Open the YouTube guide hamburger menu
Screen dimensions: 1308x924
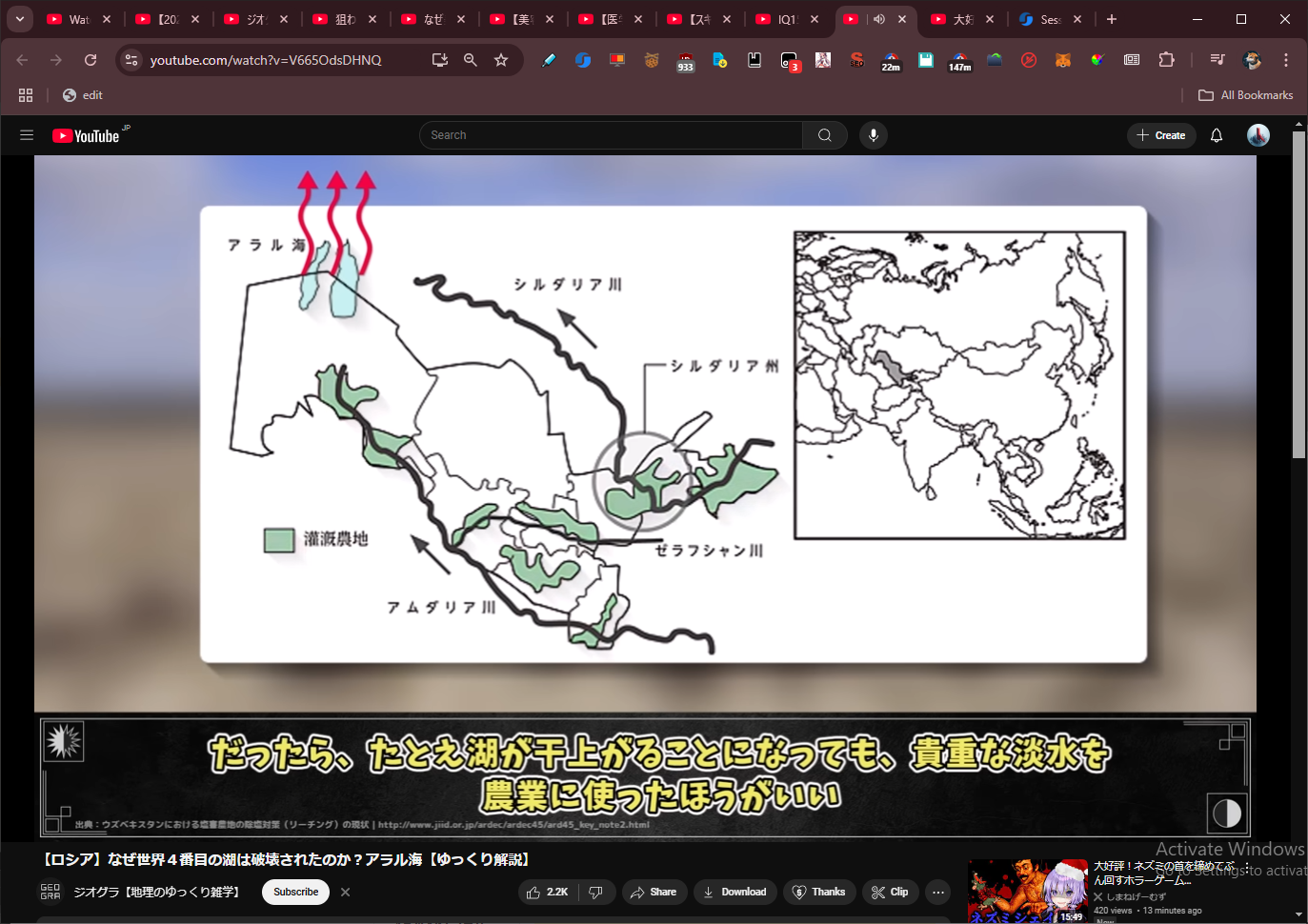click(27, 135)
